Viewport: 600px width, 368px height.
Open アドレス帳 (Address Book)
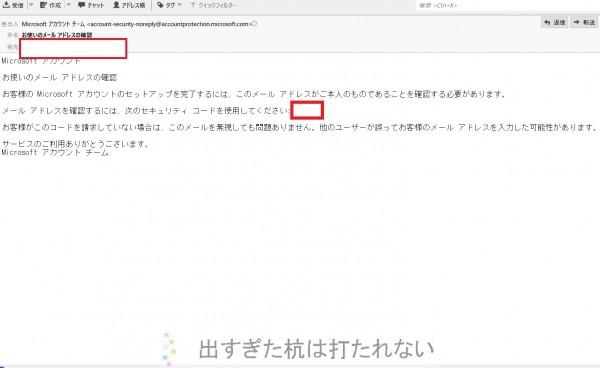[x=129, y=5]
